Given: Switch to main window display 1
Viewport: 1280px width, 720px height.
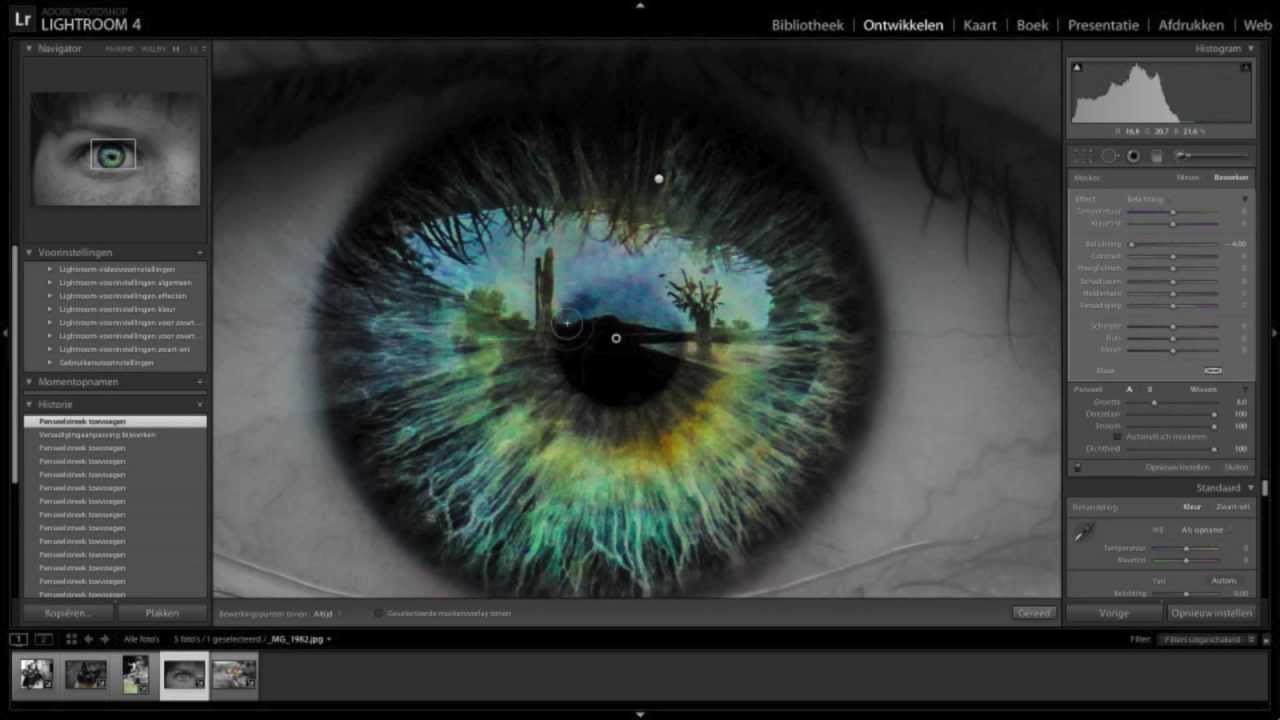Looking at the screenshot, I should (19, 638).
